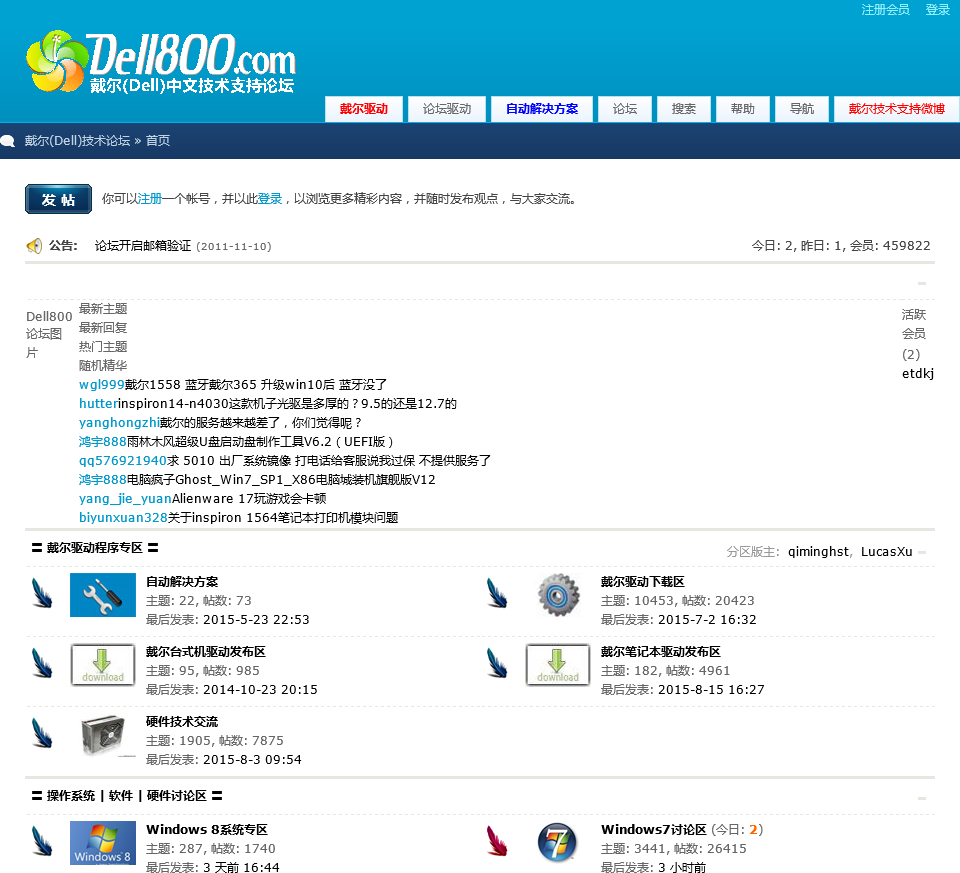The height and width of the screenshot is (873, 960).
Task: Open user qq576921940 profile
Action: [123, 460]
